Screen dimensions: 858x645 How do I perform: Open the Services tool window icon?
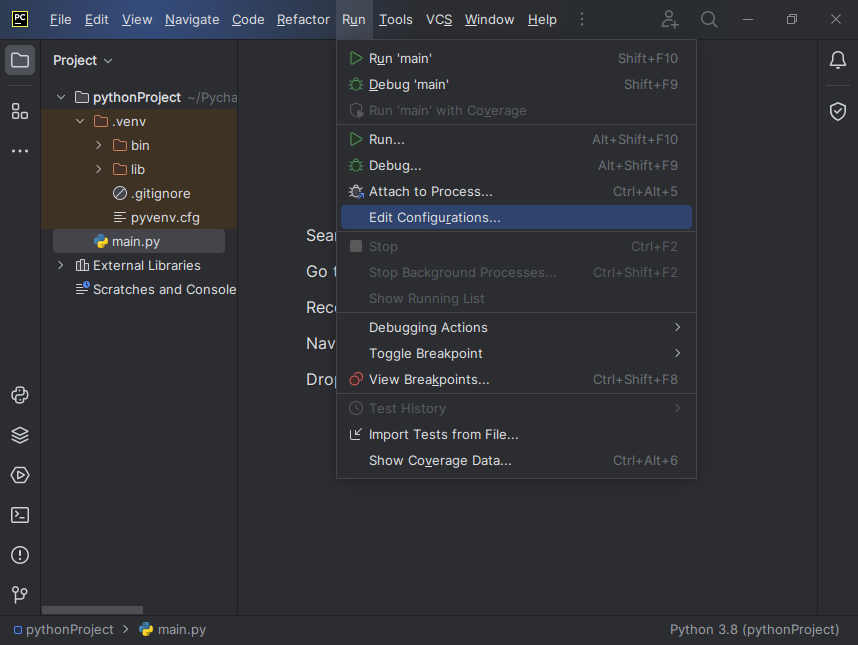20,475
